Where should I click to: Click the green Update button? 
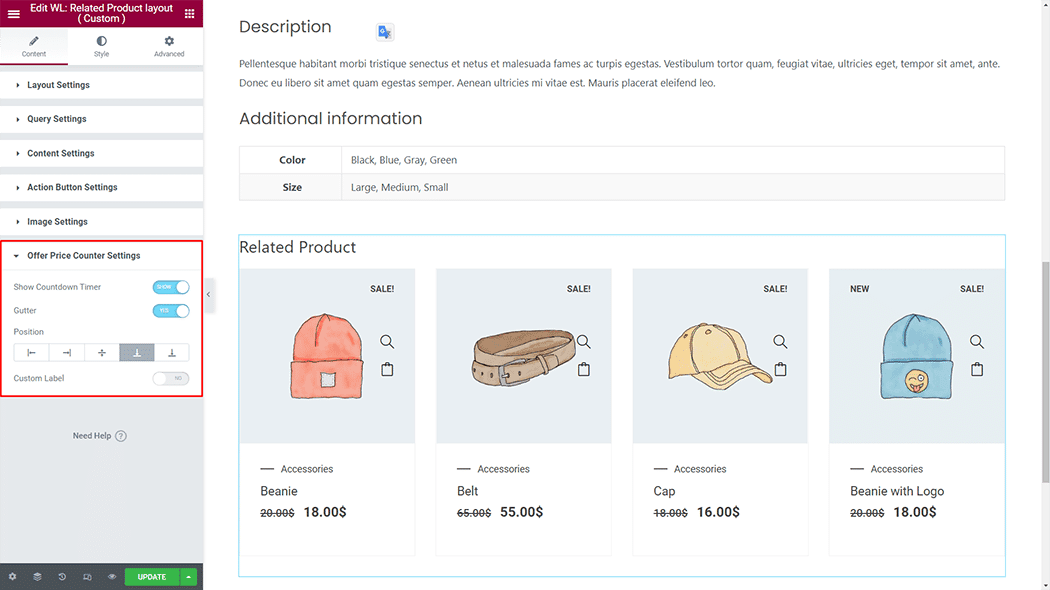coord(151,577)
